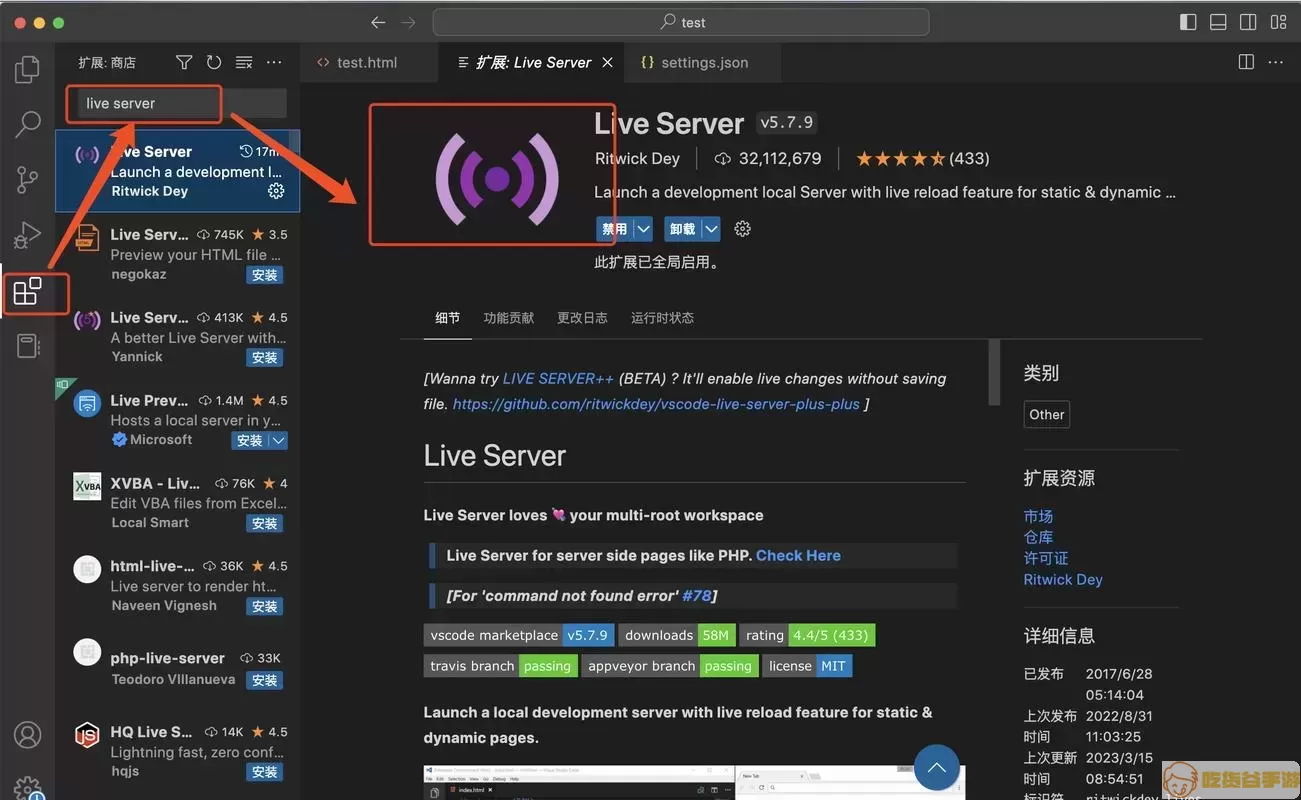Screen dimensions: 1301x800
Task: Install HQ Live Server by hqjs
Action: [265, 772]
